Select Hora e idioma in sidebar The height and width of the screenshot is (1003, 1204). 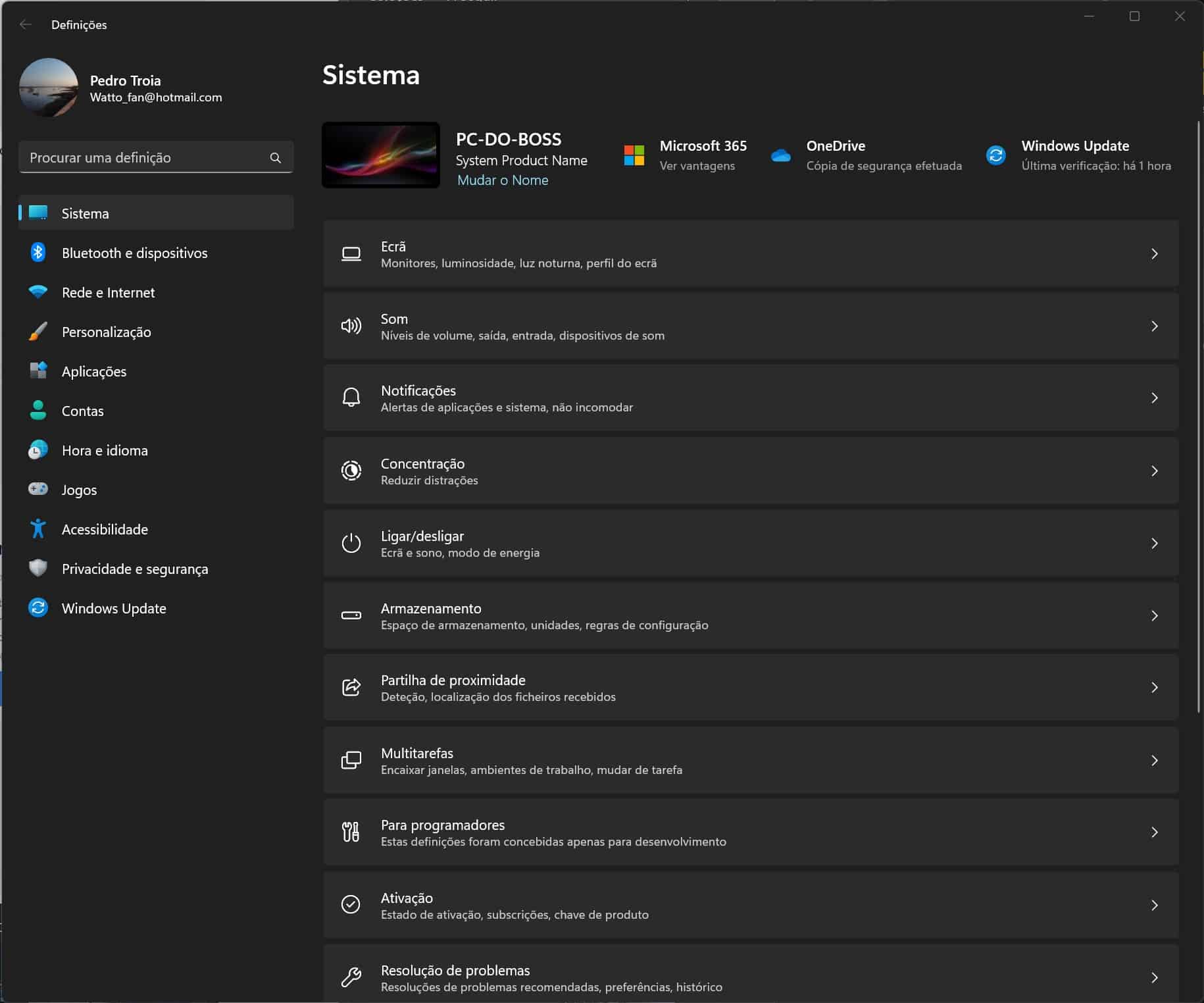tap(105, 450)
